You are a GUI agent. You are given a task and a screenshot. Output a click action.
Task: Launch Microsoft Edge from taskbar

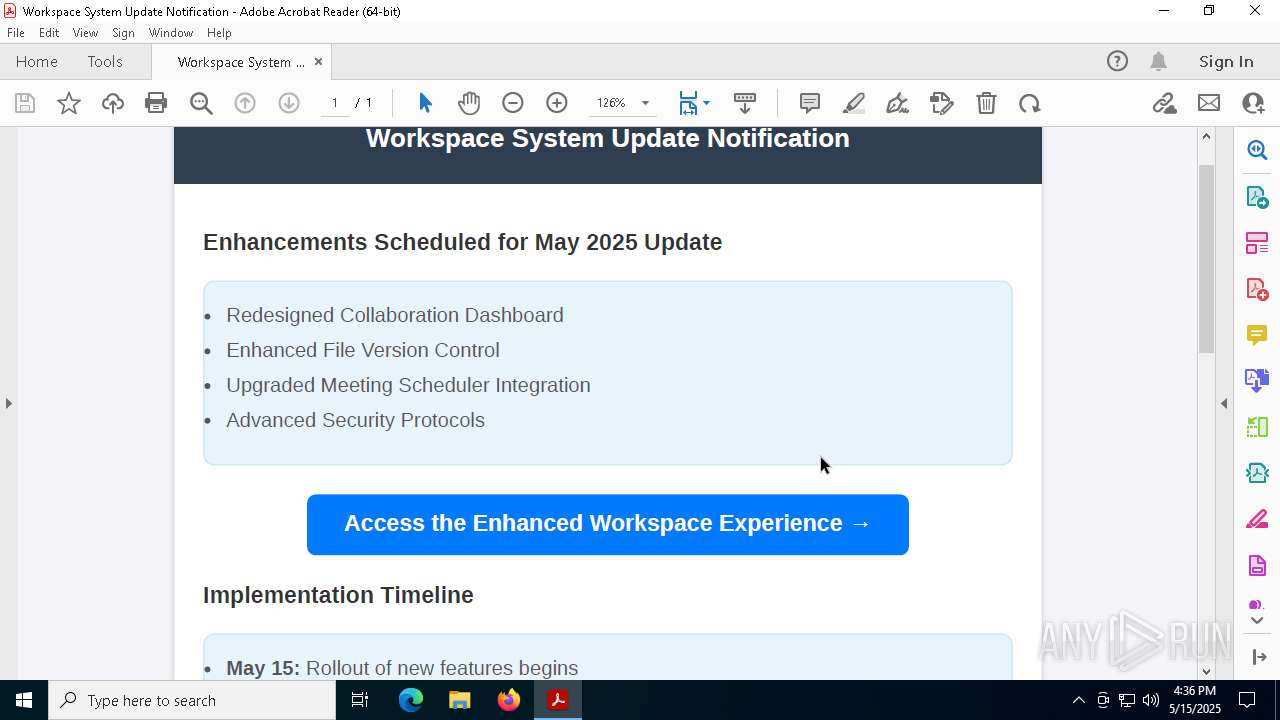point(411,700)
